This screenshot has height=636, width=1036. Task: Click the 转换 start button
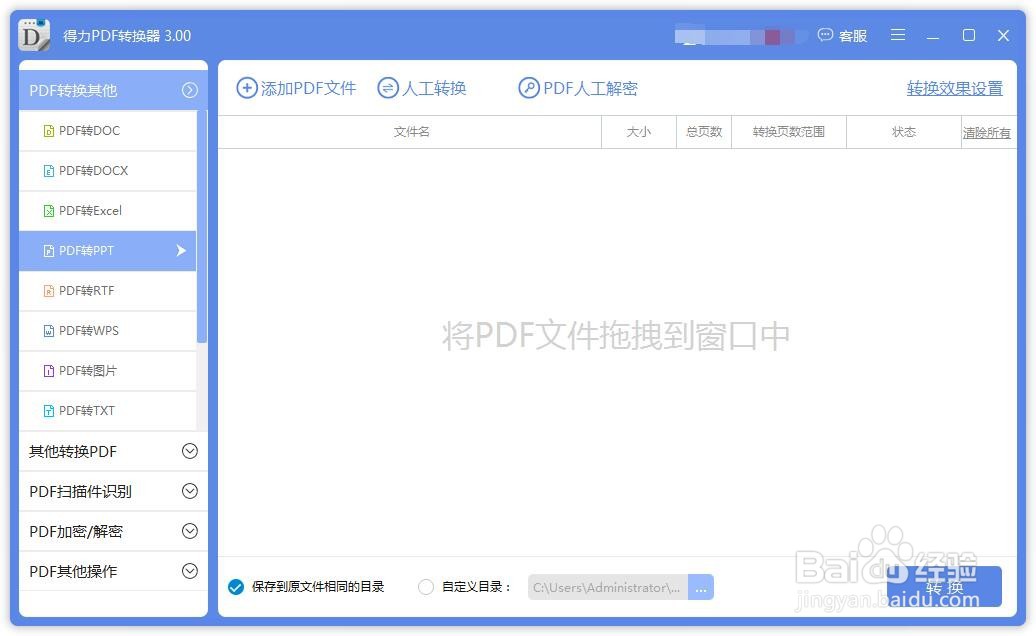944,586
